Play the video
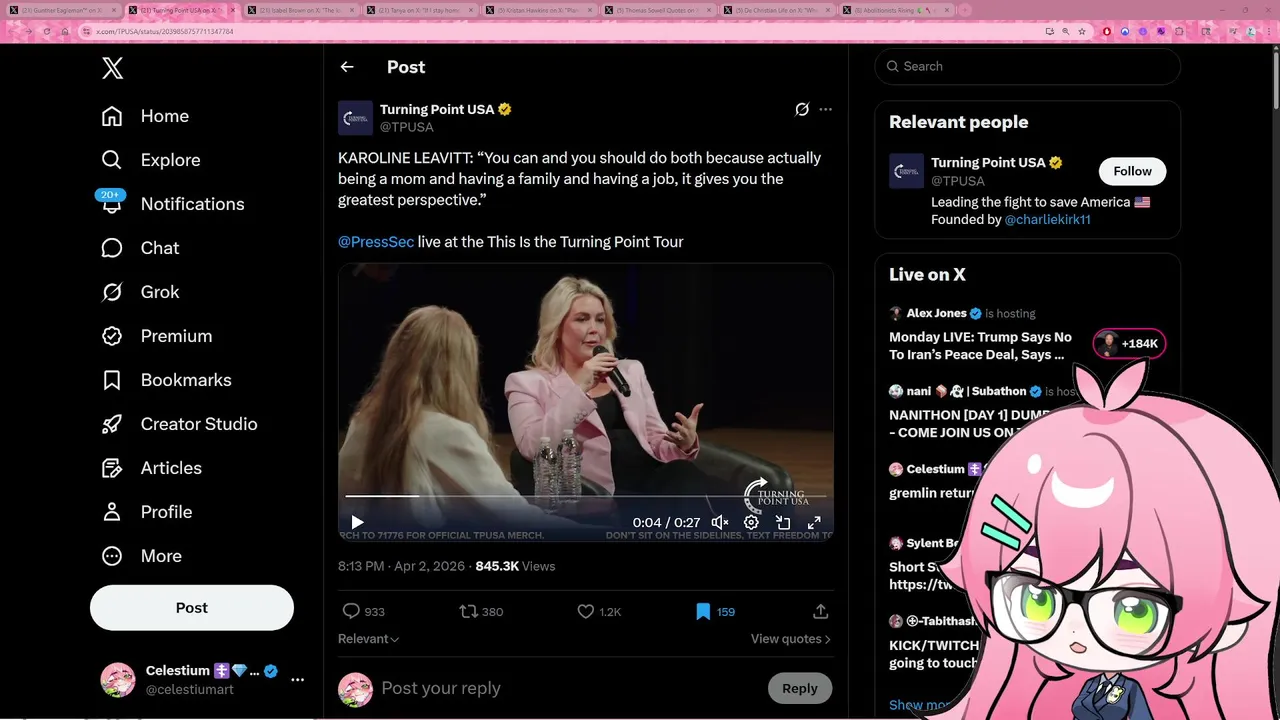The height and width of the screenshot is (720, 1280). pos(357,522)
